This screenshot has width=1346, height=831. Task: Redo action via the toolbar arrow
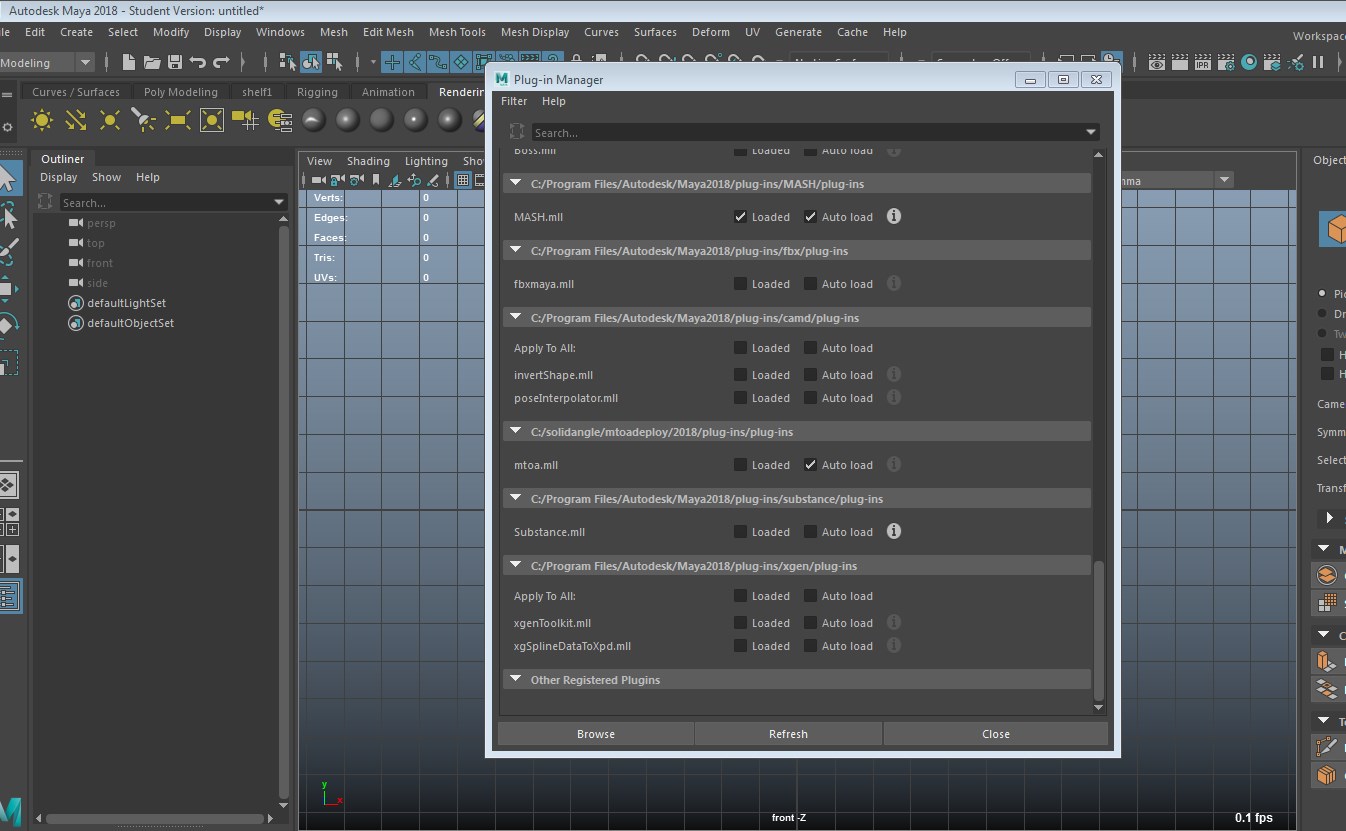pyautogui.click(x=220, y=62)
